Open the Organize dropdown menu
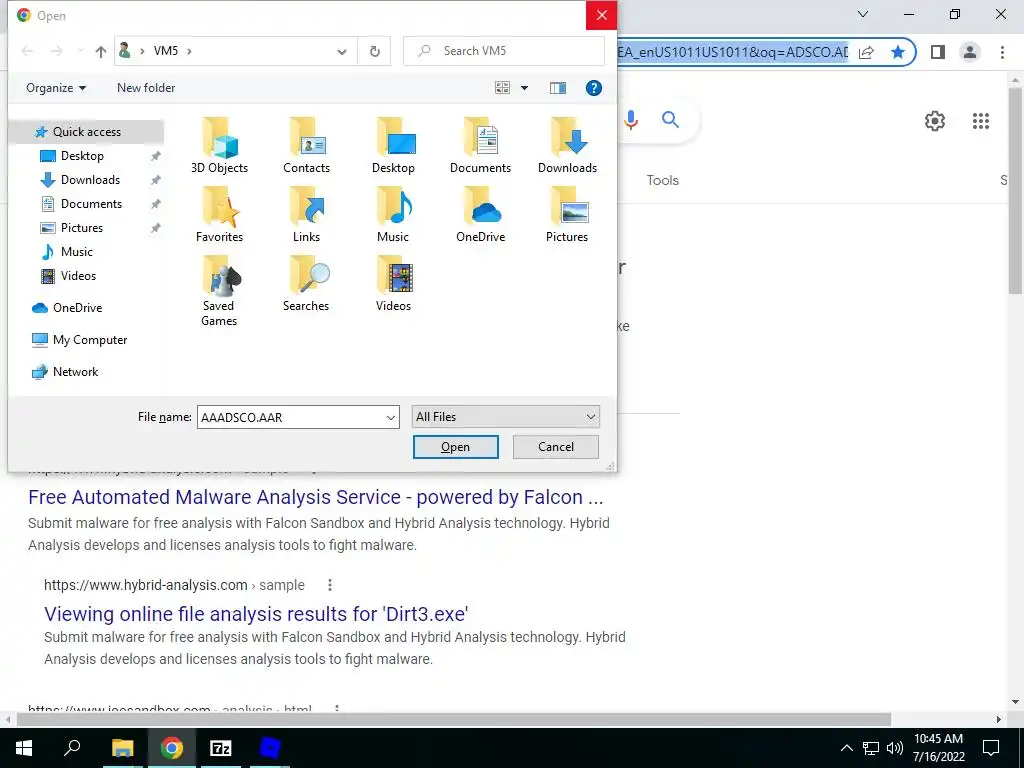This screenshot has height=768, width=1024. (x=56, y=88)
